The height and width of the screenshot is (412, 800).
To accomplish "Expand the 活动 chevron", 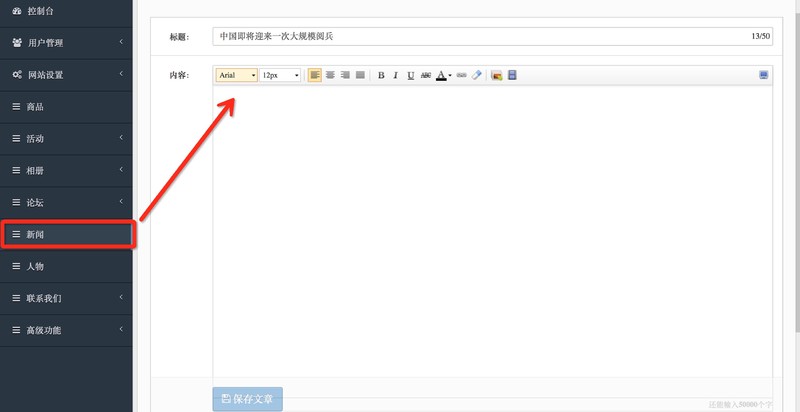I will 121,138.
